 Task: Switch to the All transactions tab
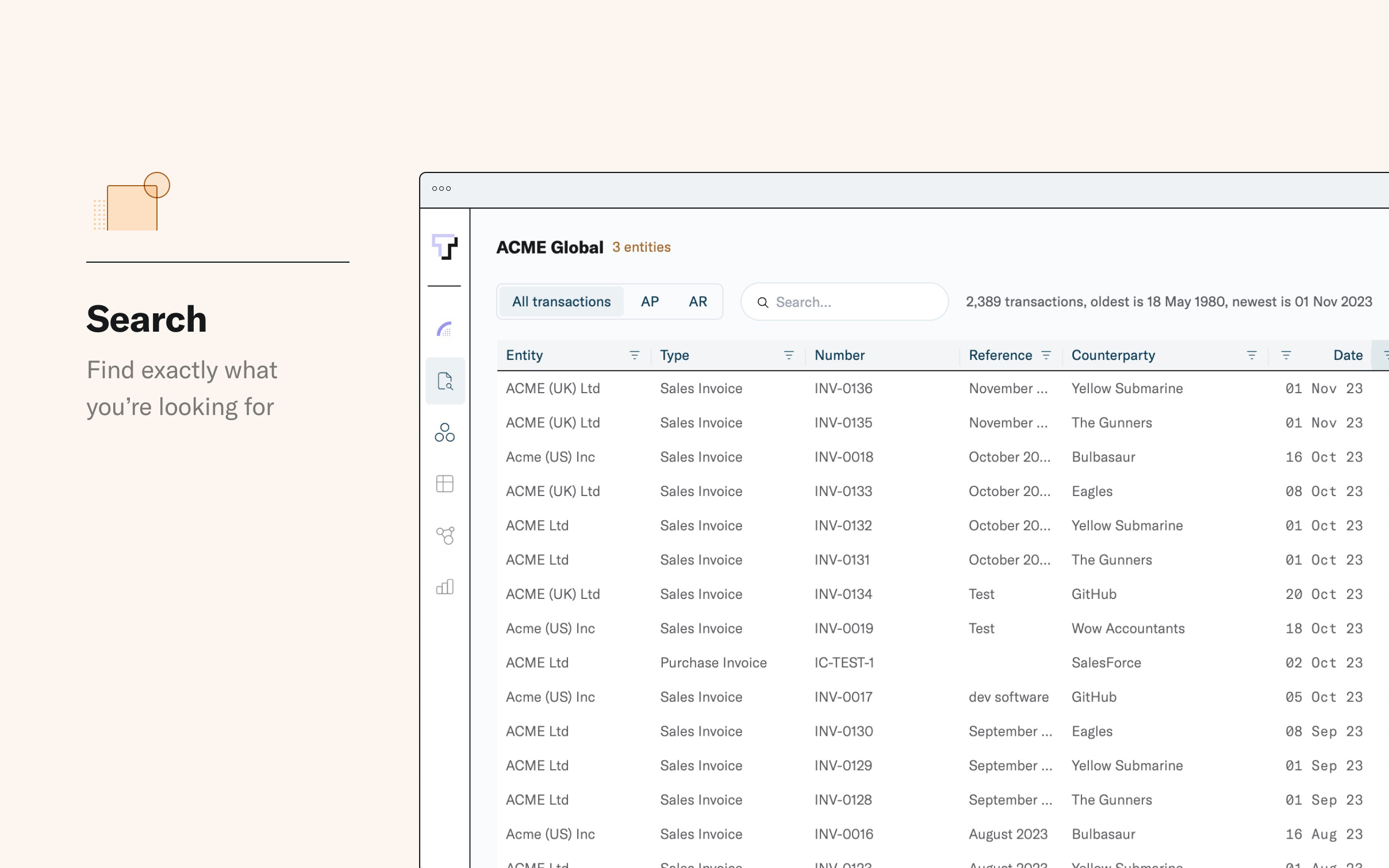pos(561,302)
